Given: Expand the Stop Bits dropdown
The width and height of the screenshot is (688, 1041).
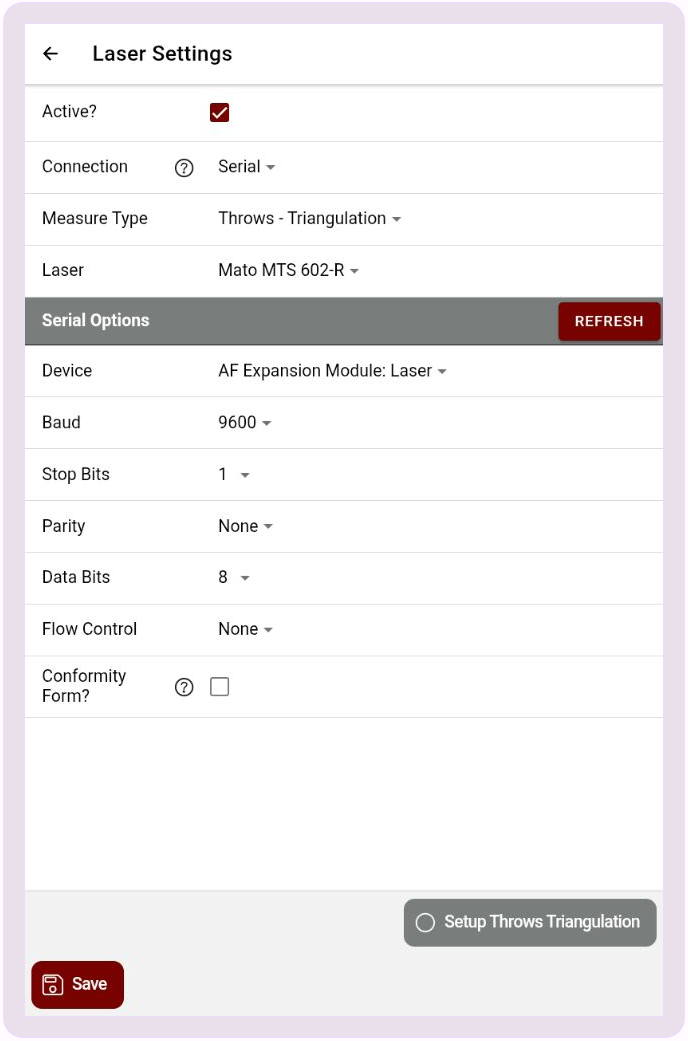Looking at the screenshot, I should (x=234, y=475).
